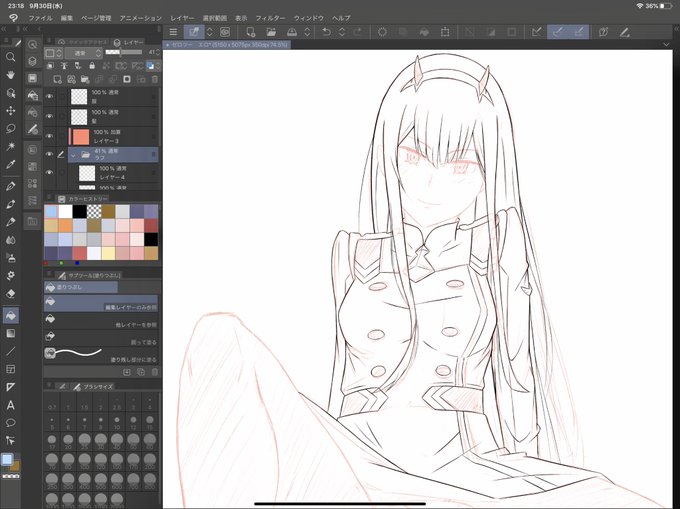
Task: Select the 囲って塗る sub tool
Action: click(101, 338)
